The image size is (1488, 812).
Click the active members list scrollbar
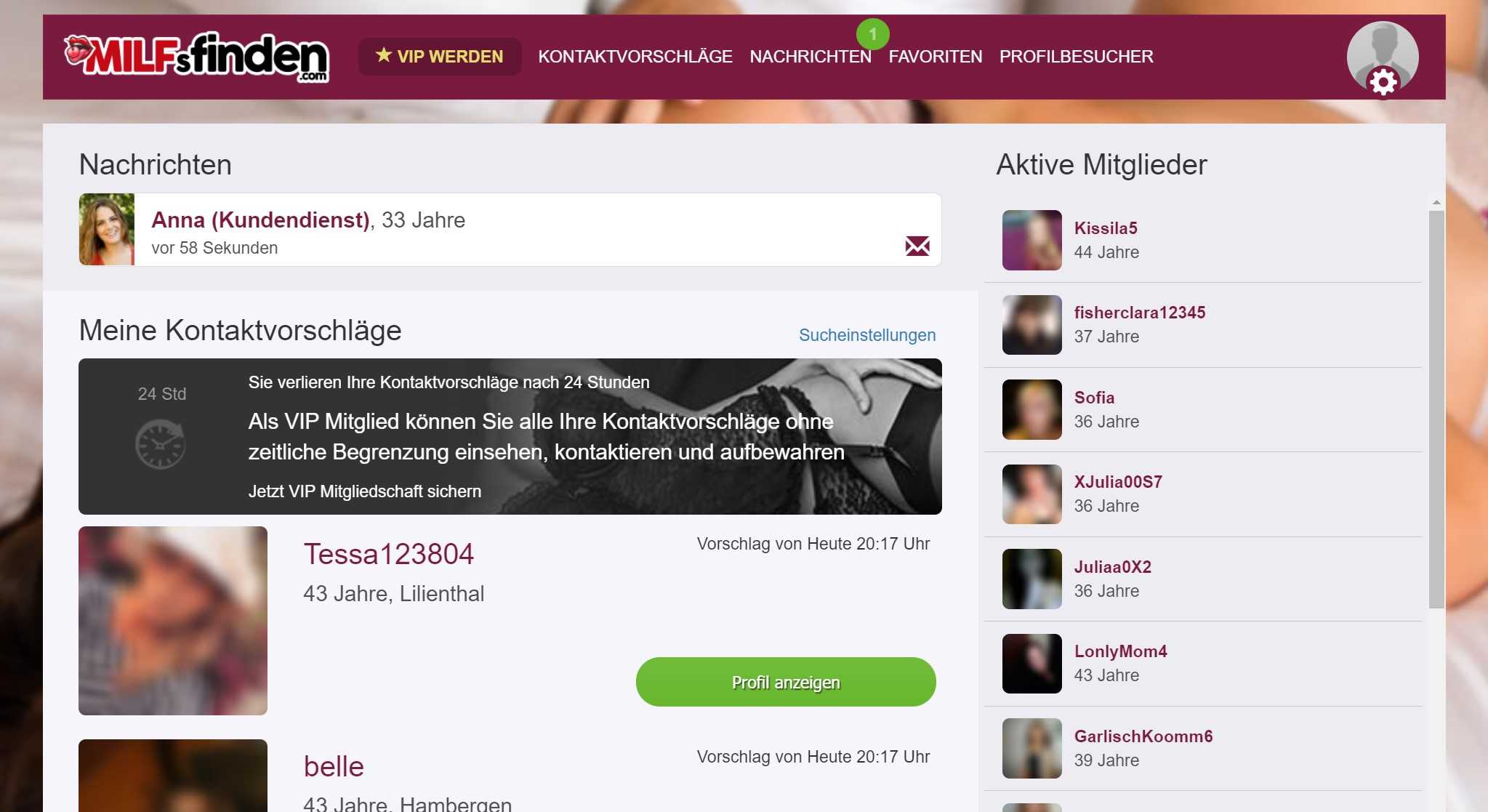(1436, 409)
